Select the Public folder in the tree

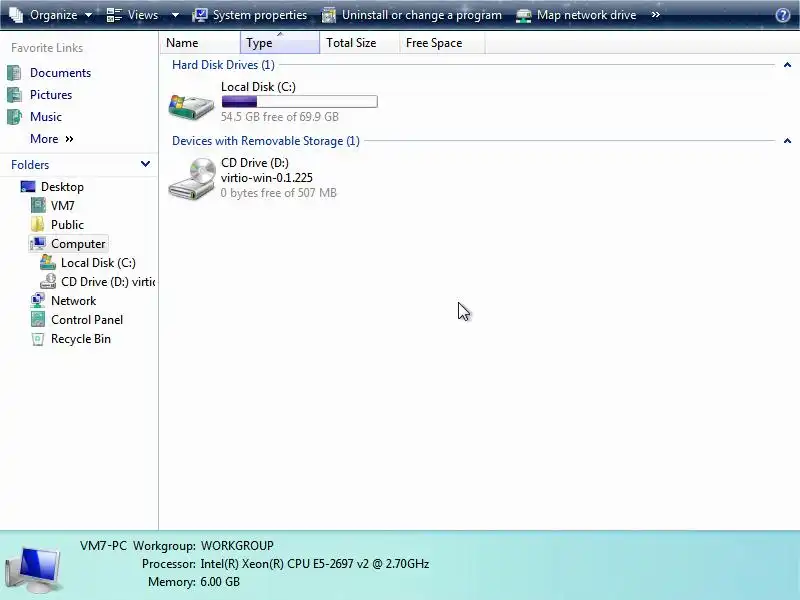tap(67, 225)
